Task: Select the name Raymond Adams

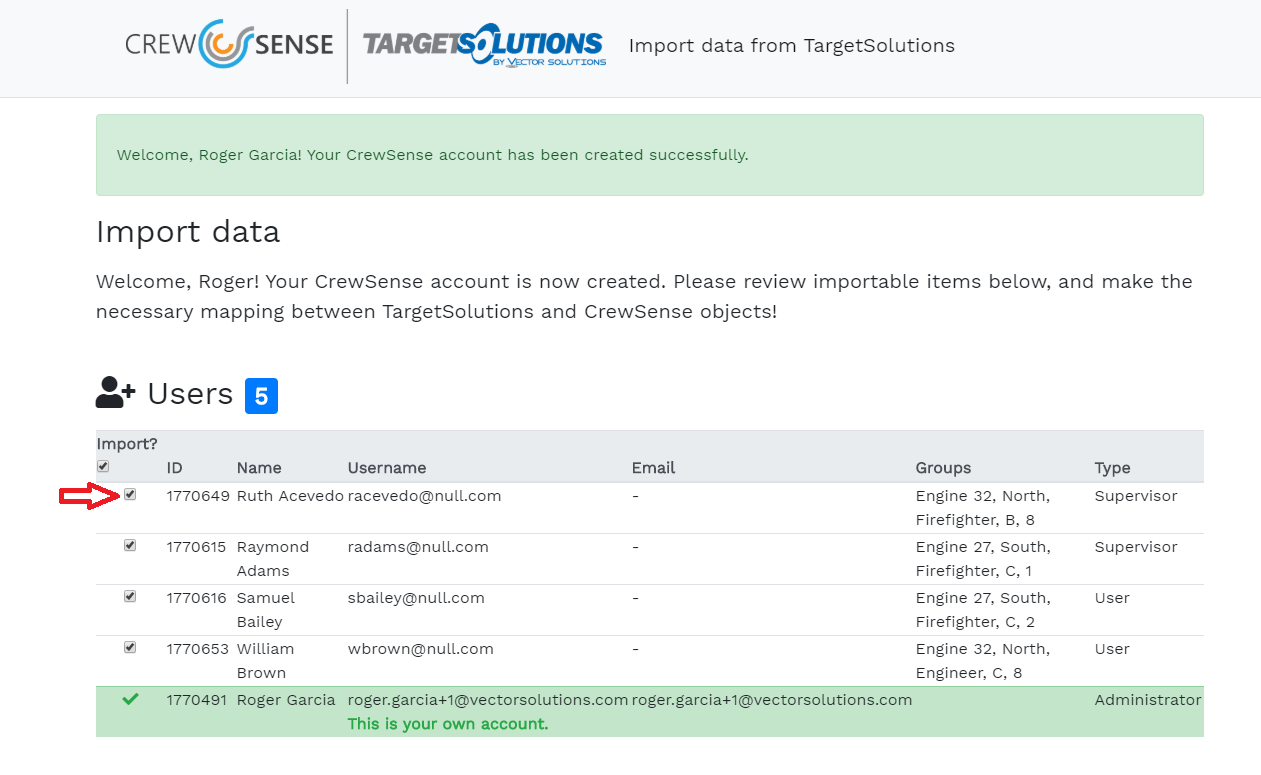Action: pyautogui.click(x=273, y=559)
